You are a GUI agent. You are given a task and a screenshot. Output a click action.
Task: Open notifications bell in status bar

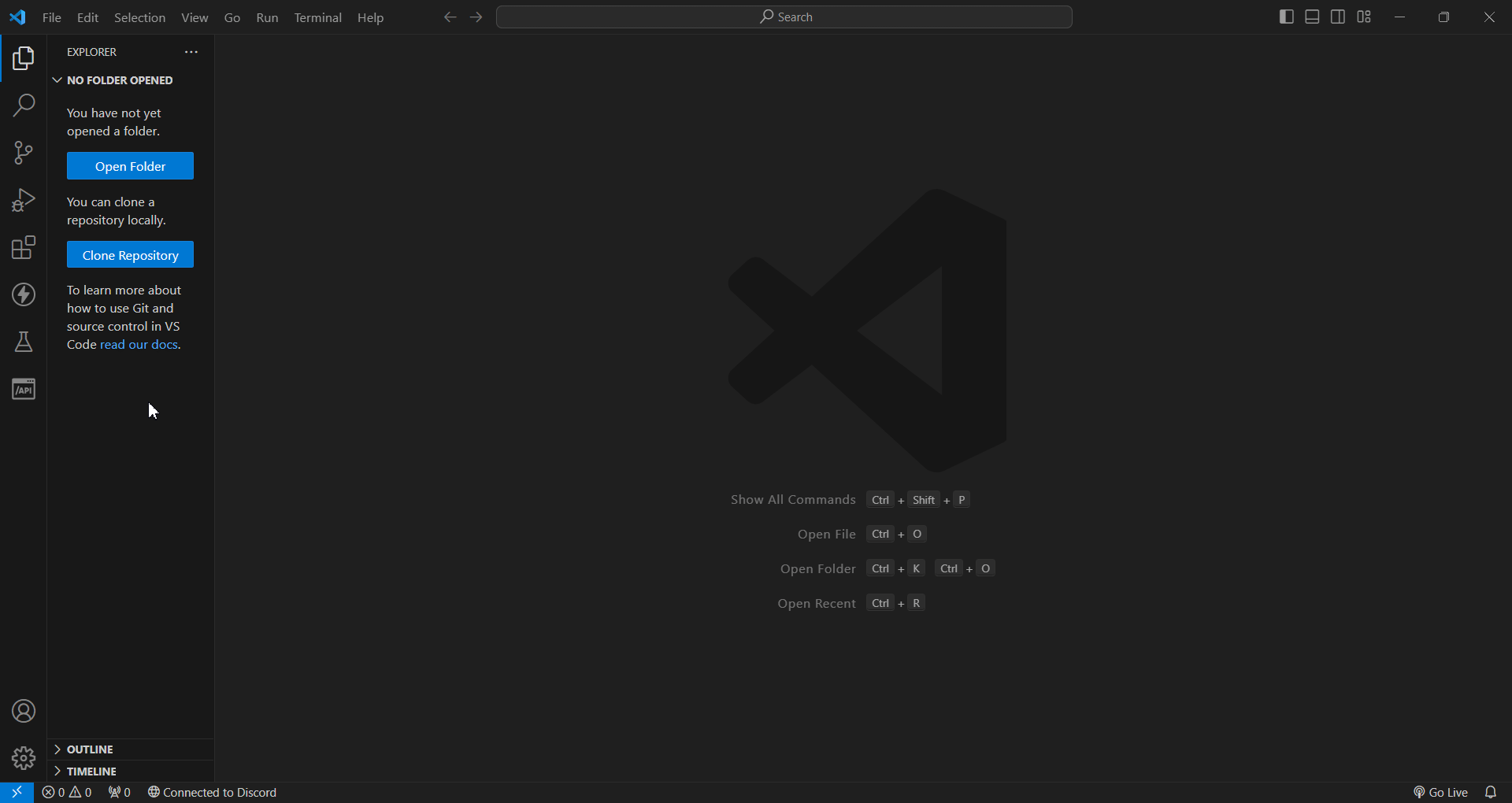coord(1491,792)
